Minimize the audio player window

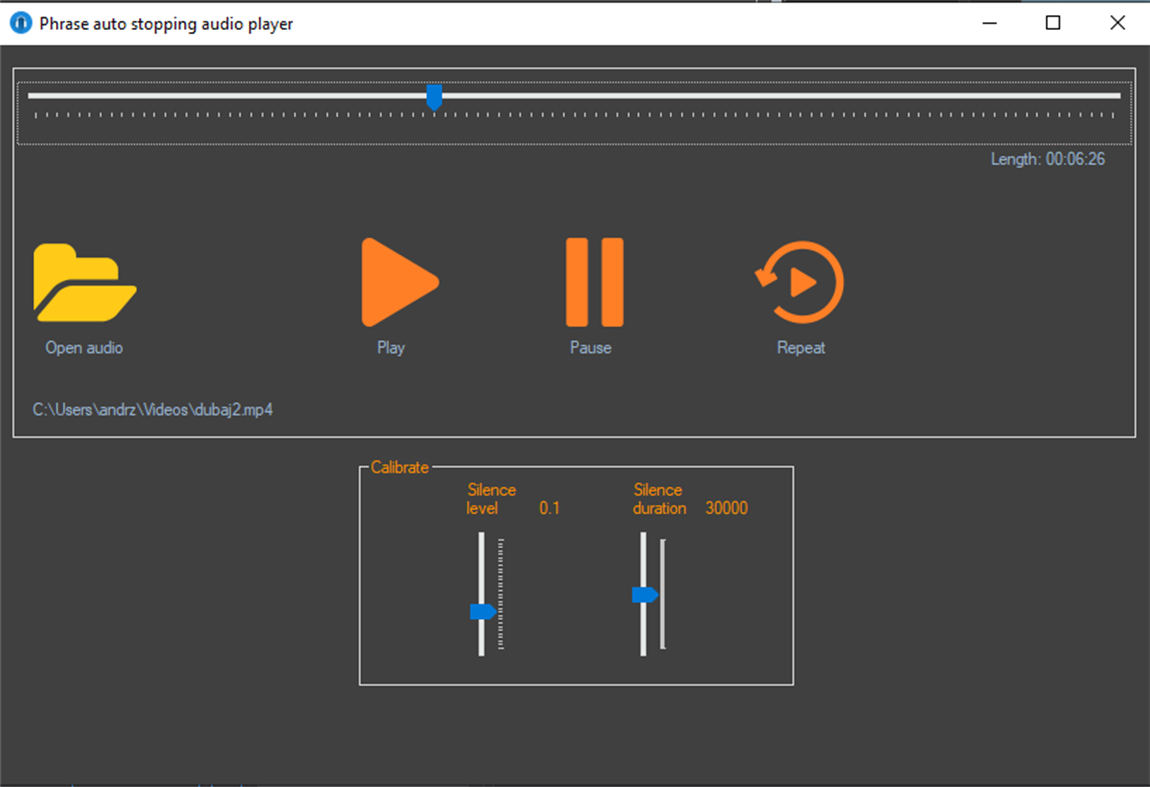click(988, 22)
